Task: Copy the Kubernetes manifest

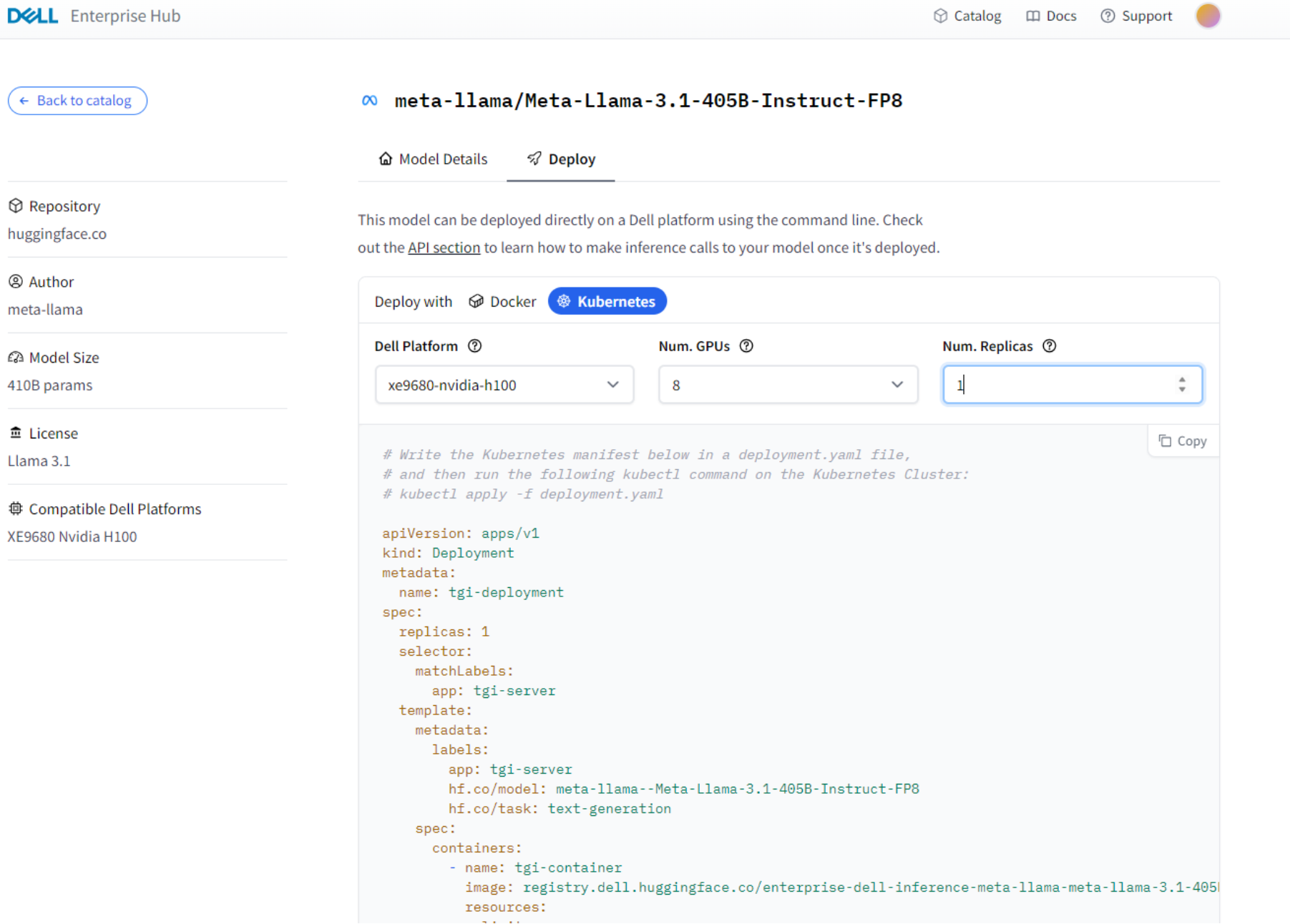Action: (1183, 441)
